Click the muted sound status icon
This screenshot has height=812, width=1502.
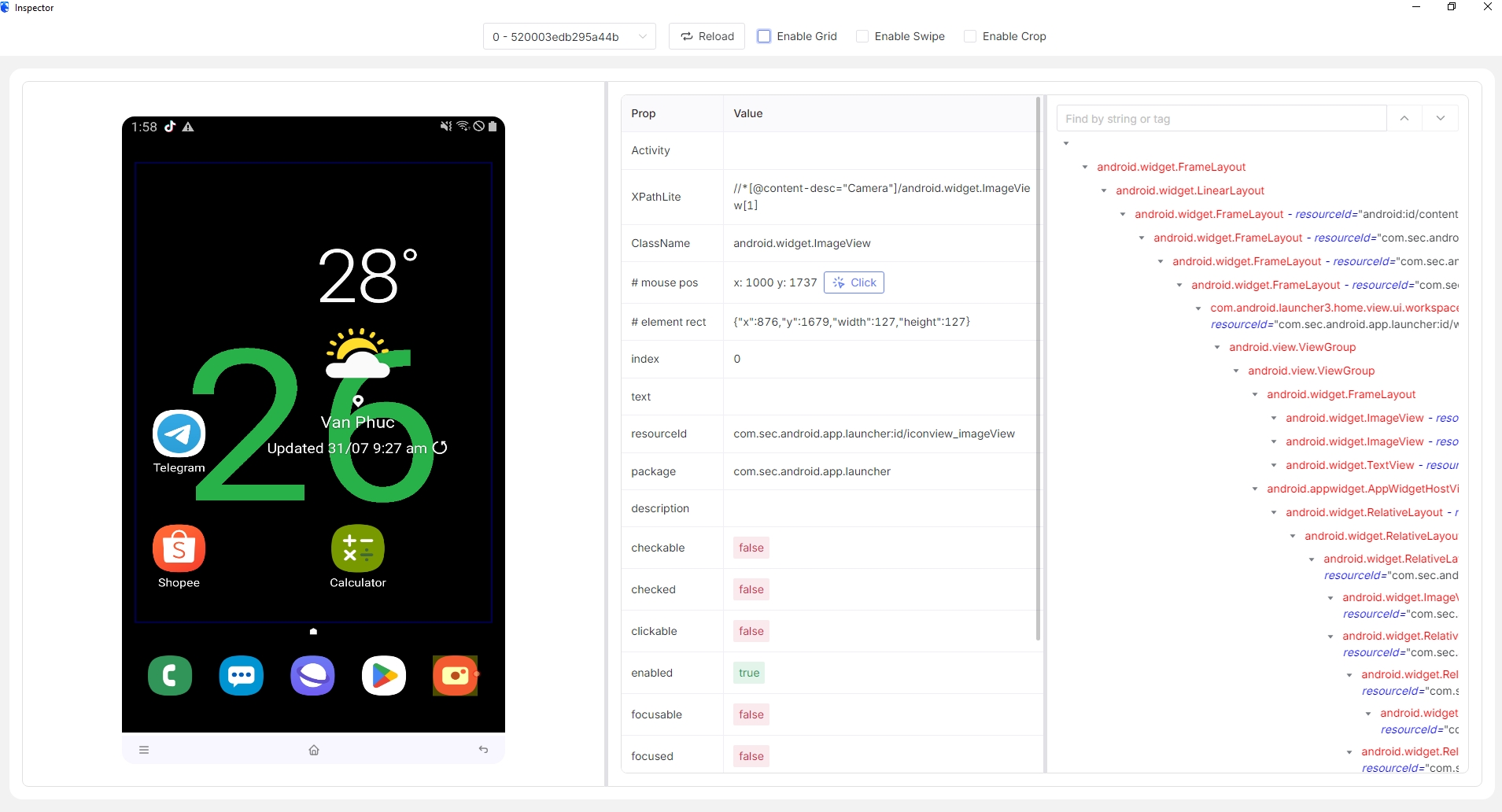point(446,126)
